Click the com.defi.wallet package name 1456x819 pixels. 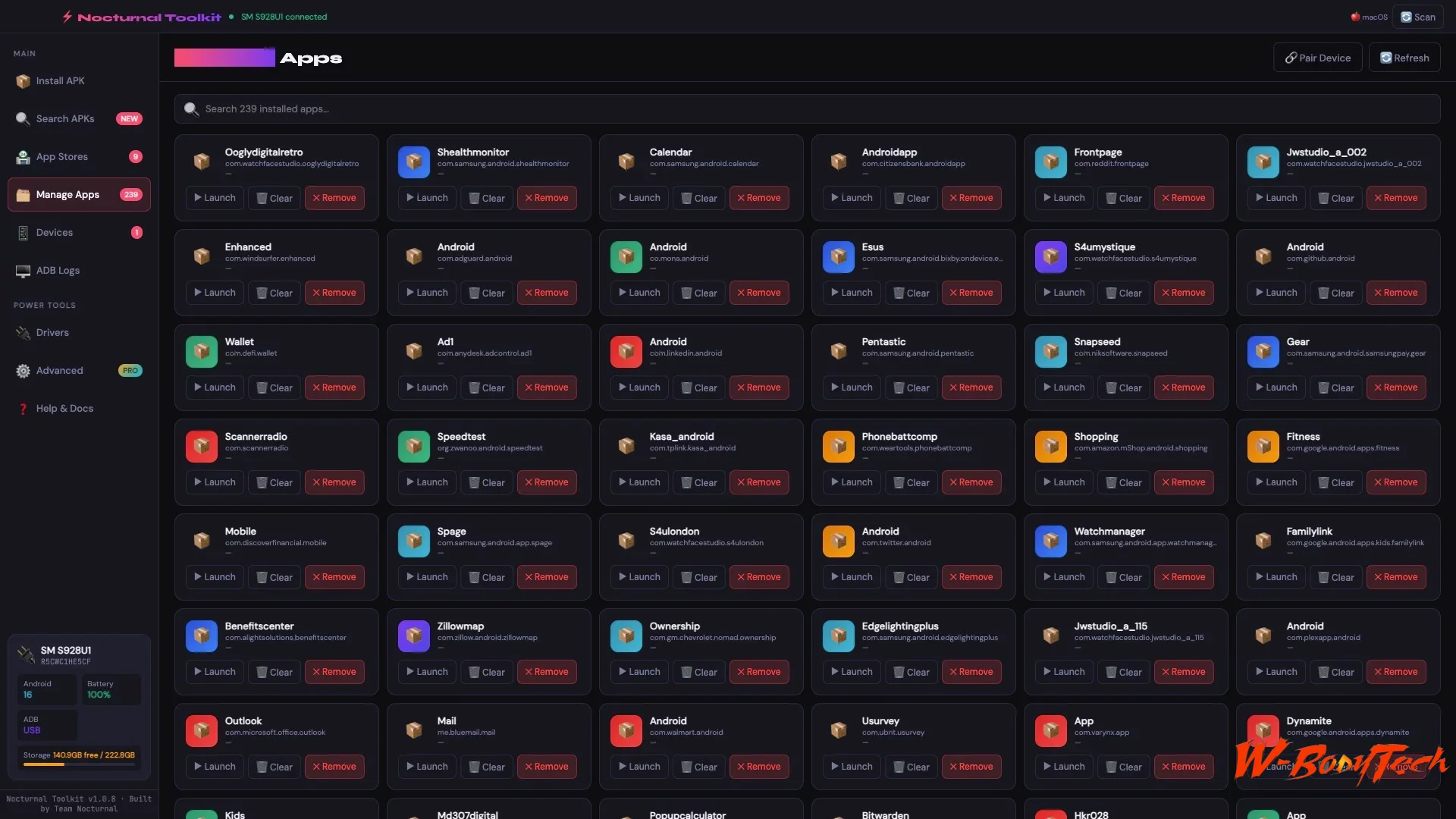[251, 353]
